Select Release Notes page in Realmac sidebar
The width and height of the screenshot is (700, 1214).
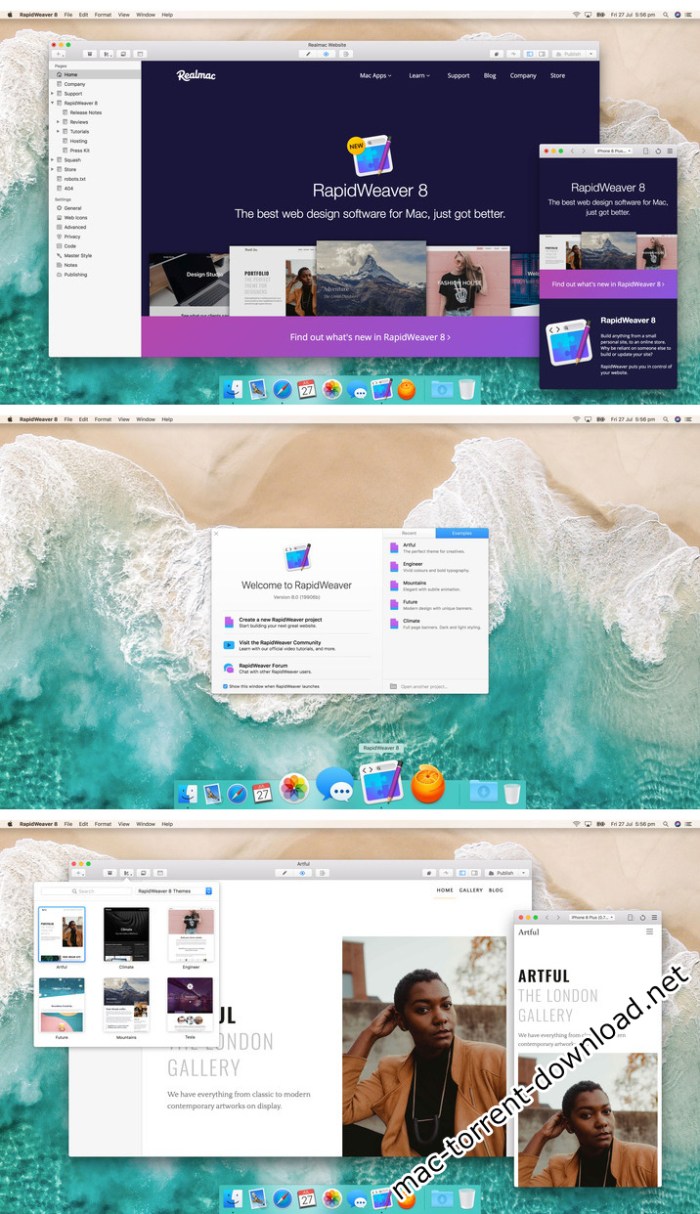[x=86, y=112]
